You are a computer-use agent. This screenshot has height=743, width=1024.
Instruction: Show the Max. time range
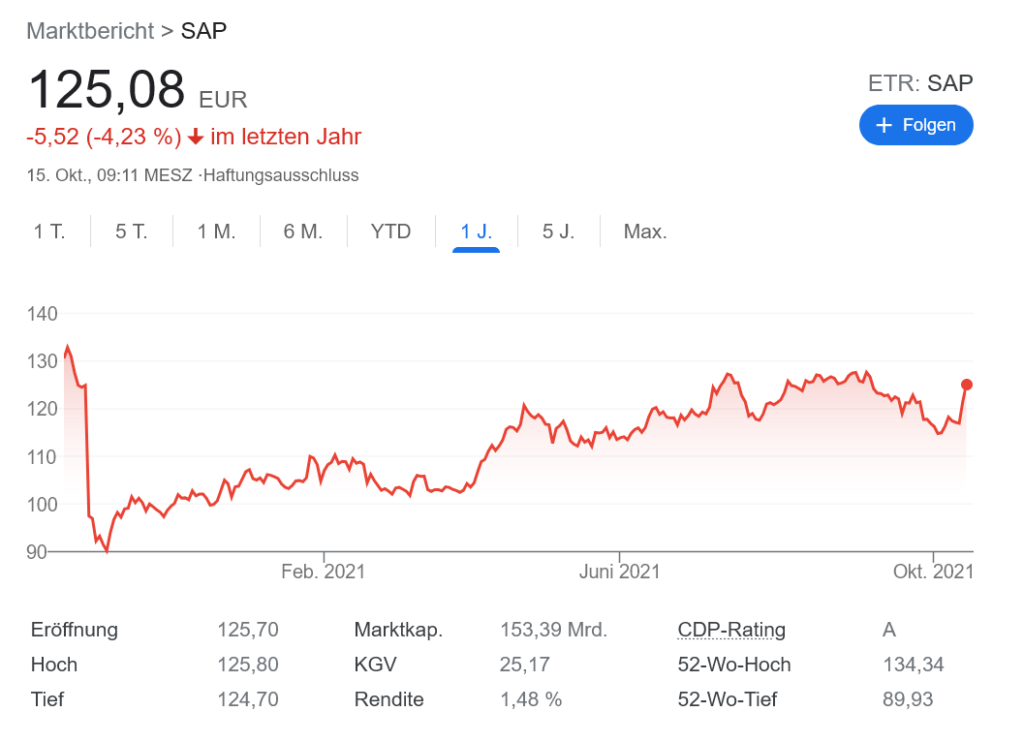[645, 232]
